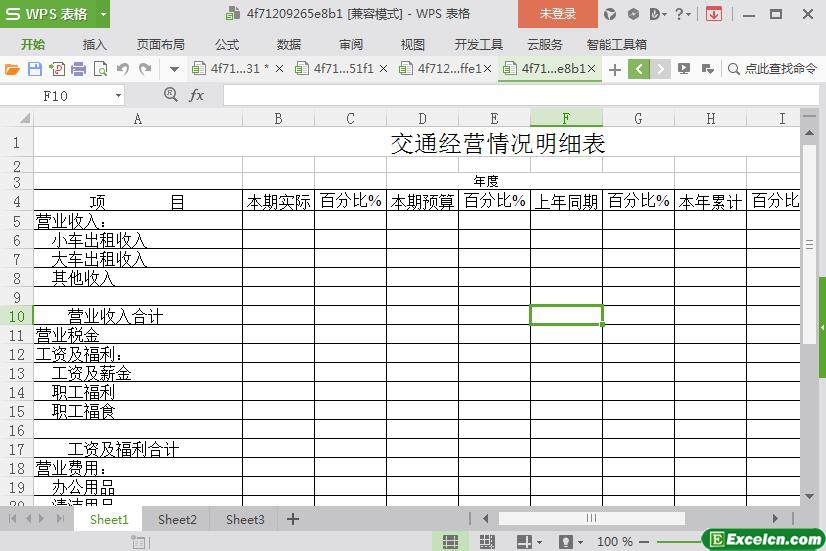Image resolution: width=826 pixels, height=551 pixels.
Task: Open file with the folder icon
Action: point(12,69)
